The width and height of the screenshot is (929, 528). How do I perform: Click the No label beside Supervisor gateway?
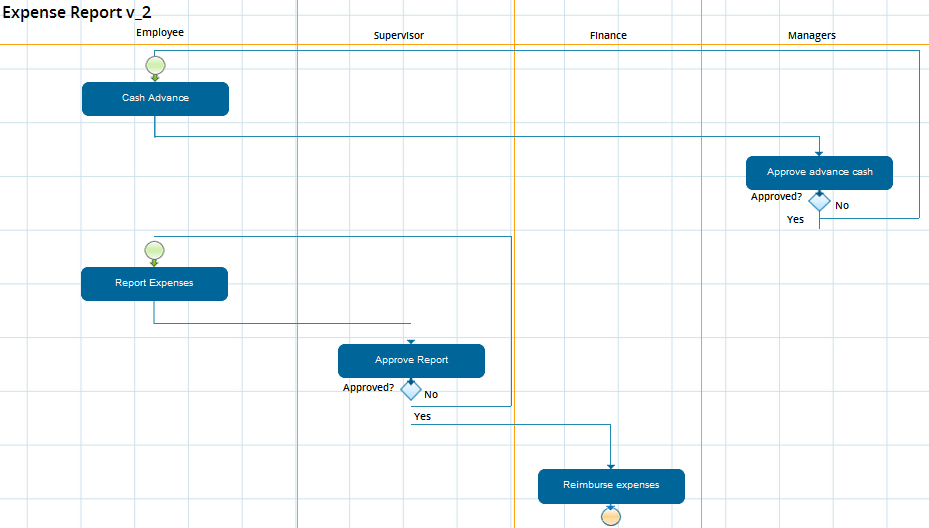[x=431, y=395]
